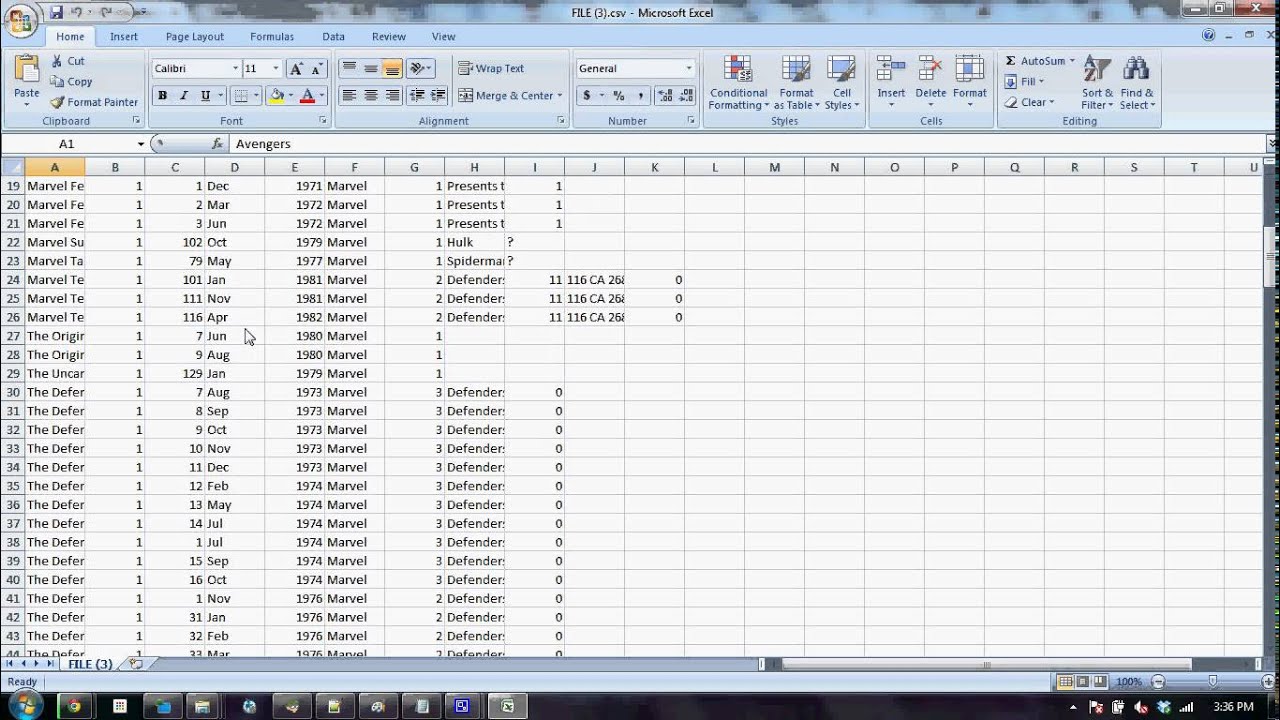Click Format cells button
Screen dimensions: 1280x720
(x=969, y=83)
